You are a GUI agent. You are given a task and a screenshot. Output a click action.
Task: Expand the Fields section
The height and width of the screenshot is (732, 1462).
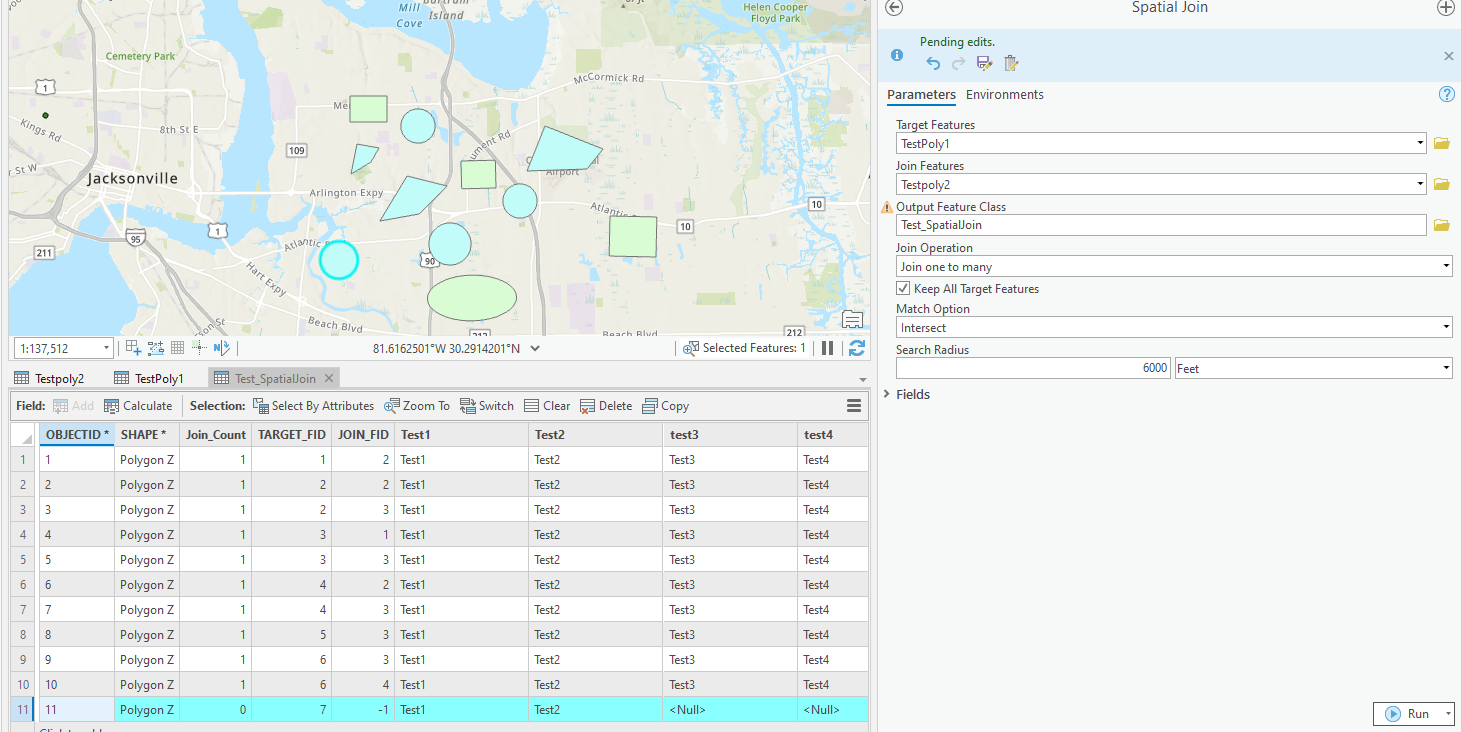tap(886, 394)
